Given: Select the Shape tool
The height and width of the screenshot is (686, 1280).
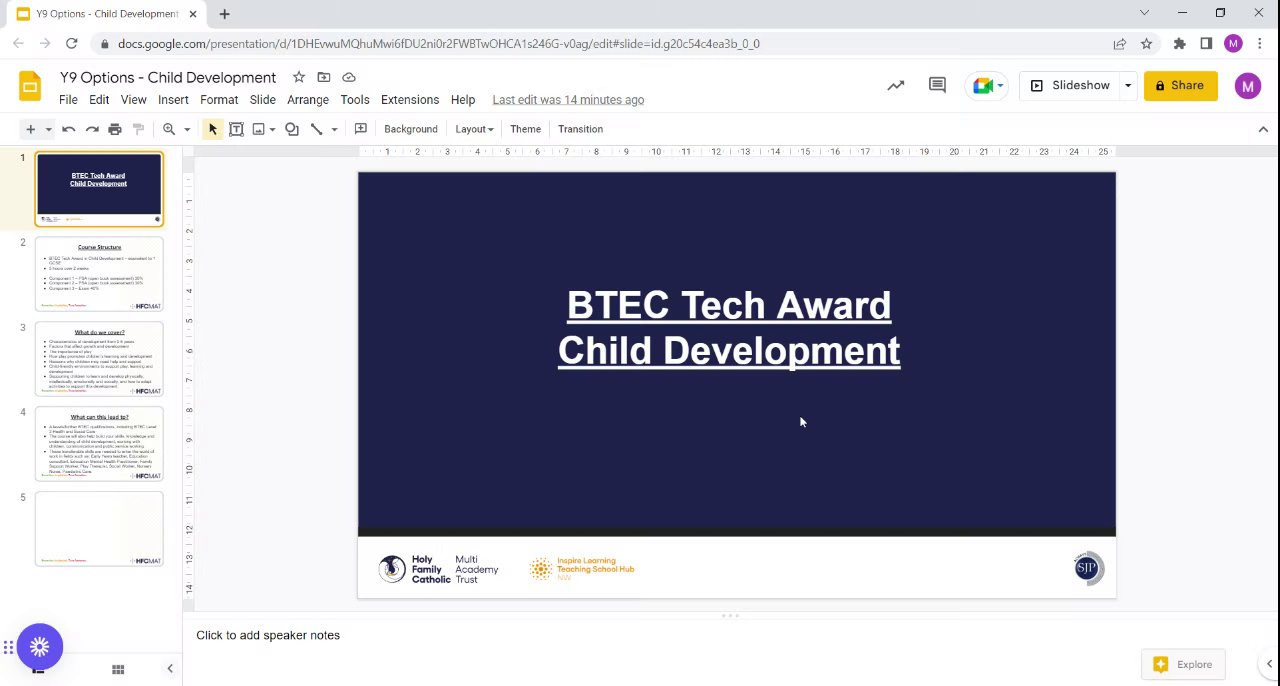Looking at the screenshot, I should point(292,129).
